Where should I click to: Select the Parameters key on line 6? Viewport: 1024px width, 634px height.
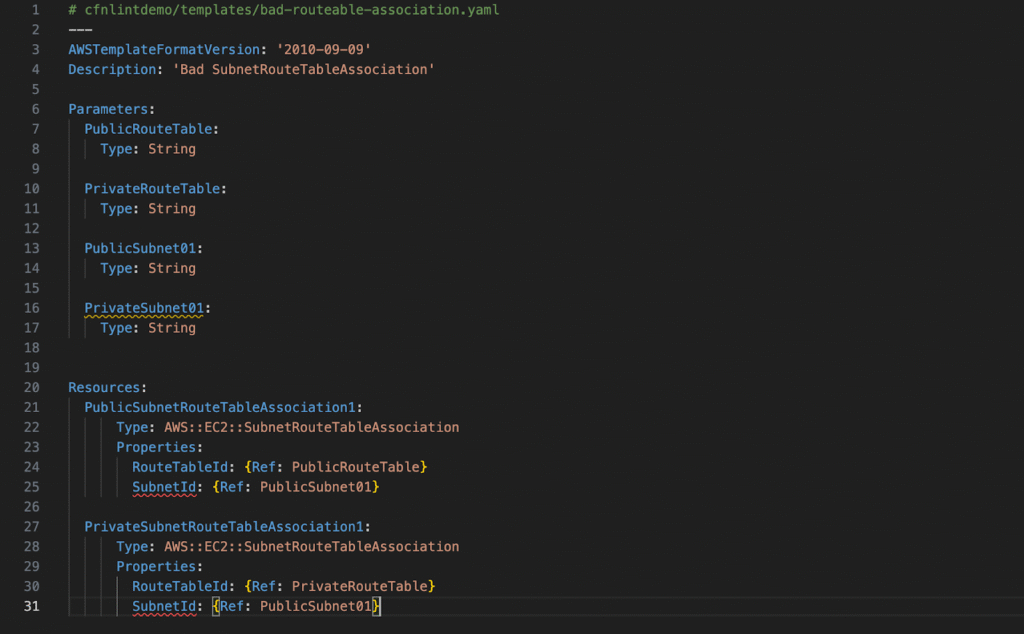(108, 109)
